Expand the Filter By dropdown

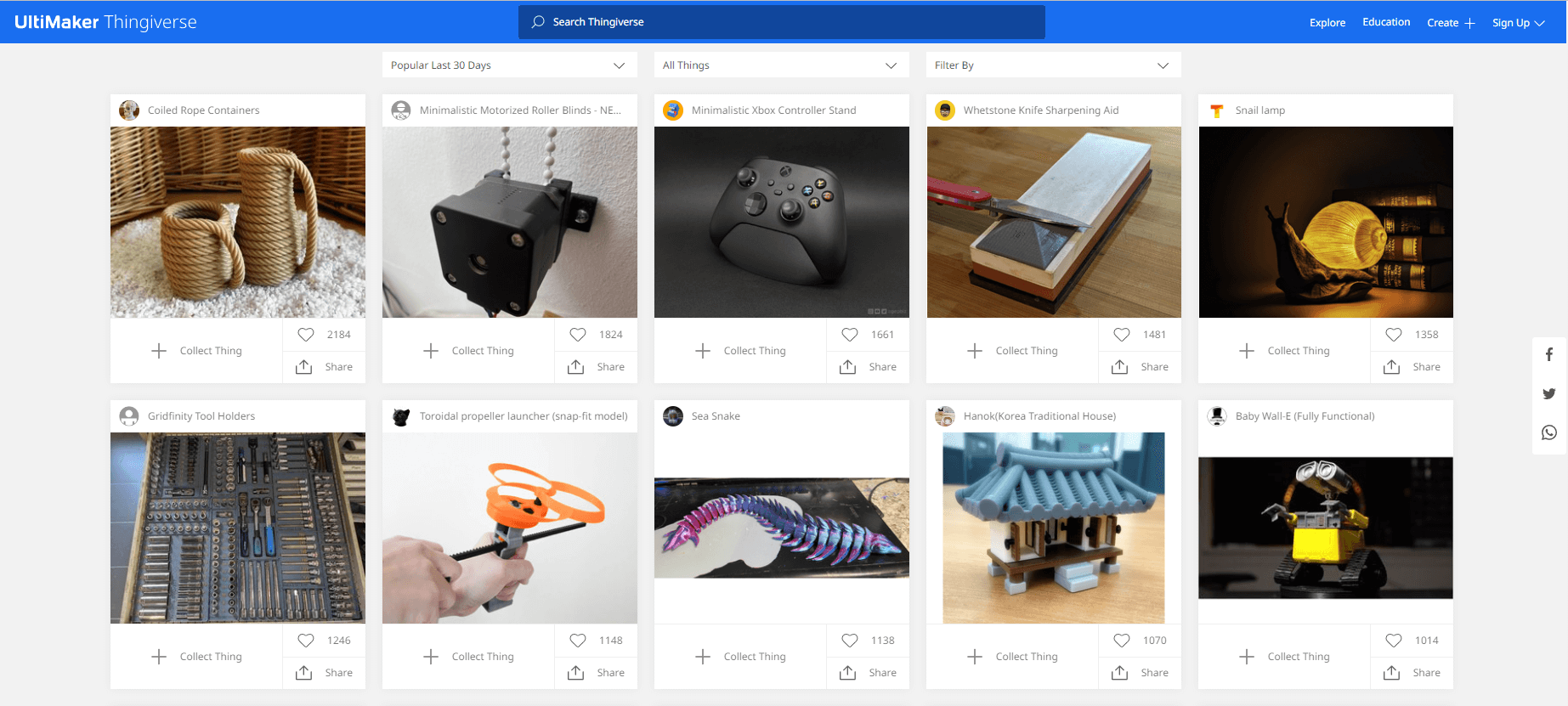1054,65
